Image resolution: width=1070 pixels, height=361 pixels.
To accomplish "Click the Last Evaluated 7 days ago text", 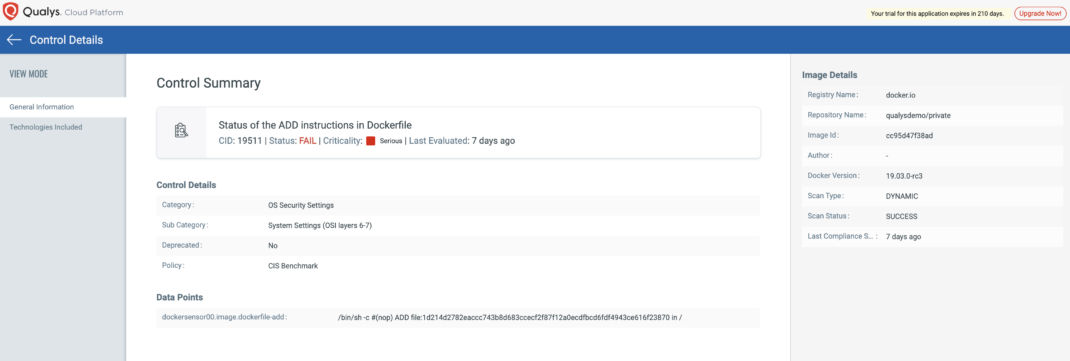I will [x=462, y=141].
